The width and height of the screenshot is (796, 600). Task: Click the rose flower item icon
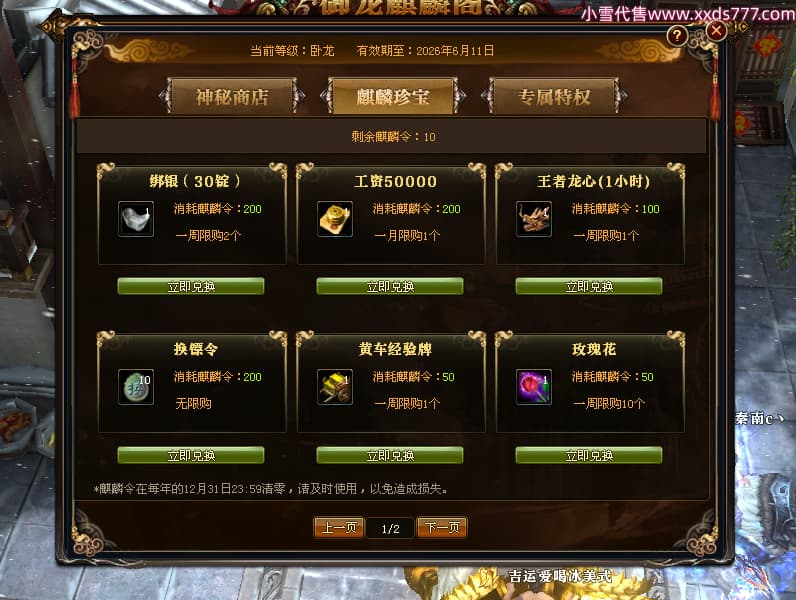pyautogui.click(x=534, y=387)
